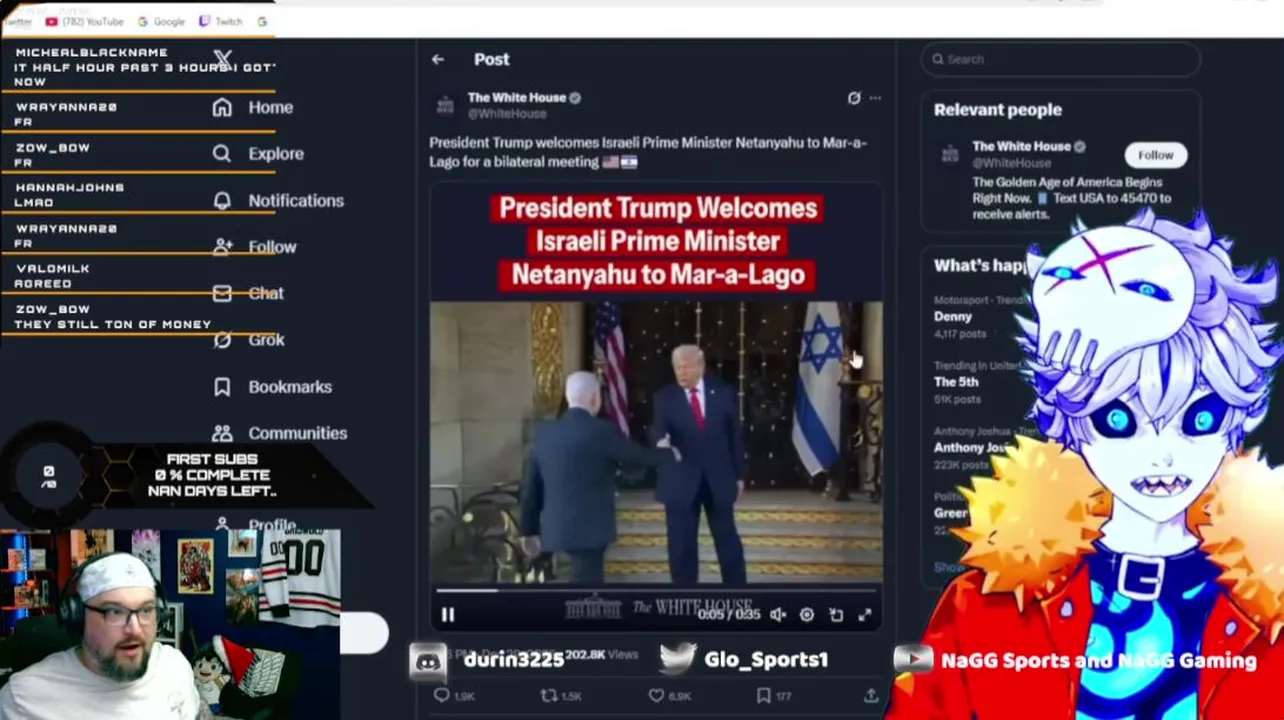Switch to the Twitch browser tab
This screenshot has width=1284, height=720.
tap(221, 21)
